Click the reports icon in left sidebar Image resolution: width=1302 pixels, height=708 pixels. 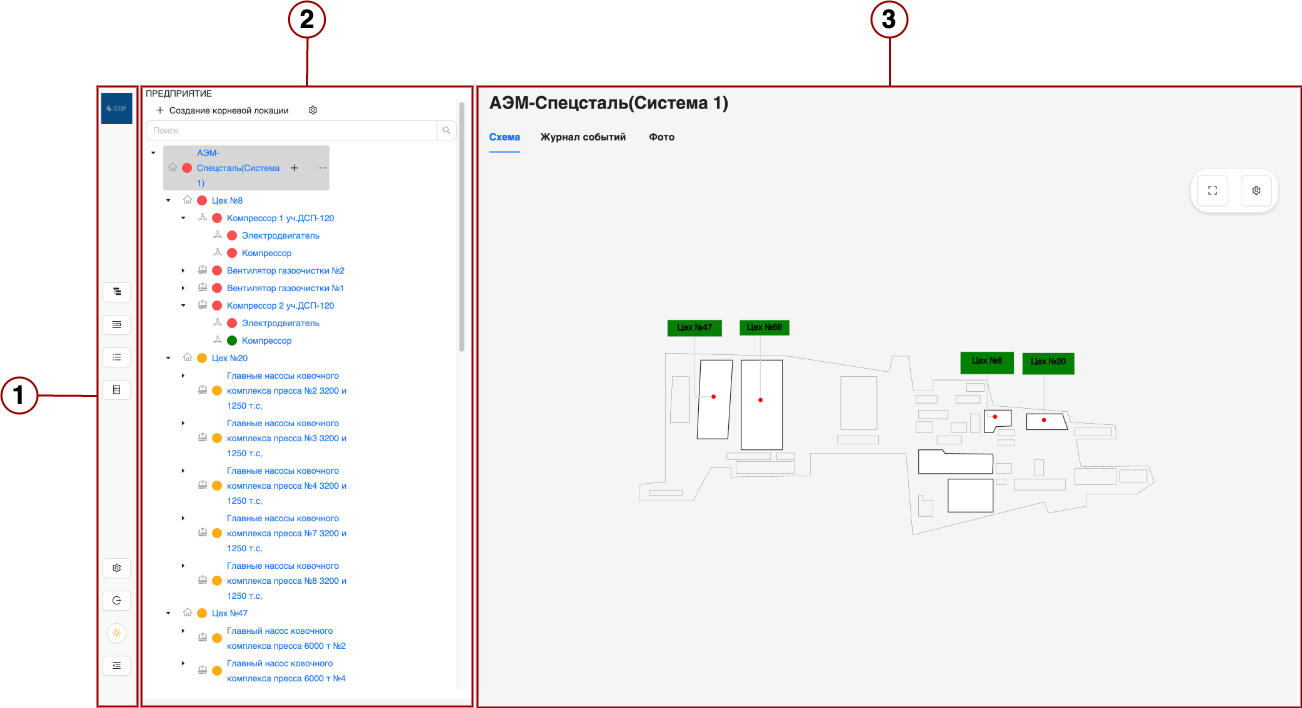pyautogui.click(x=116, y=389)
